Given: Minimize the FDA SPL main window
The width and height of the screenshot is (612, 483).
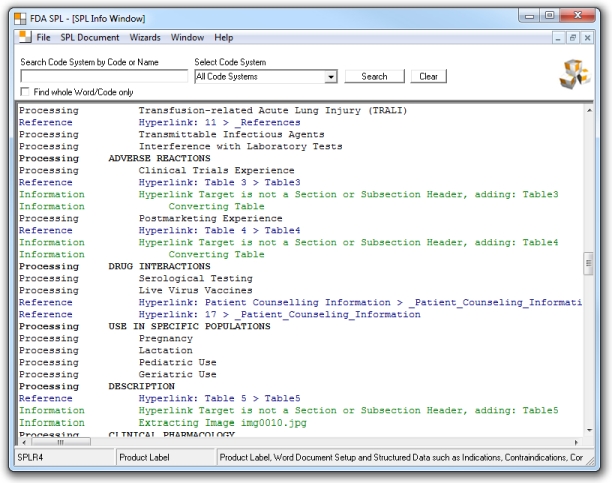Looking at the screenshot, I should click(x=529, y=16).
